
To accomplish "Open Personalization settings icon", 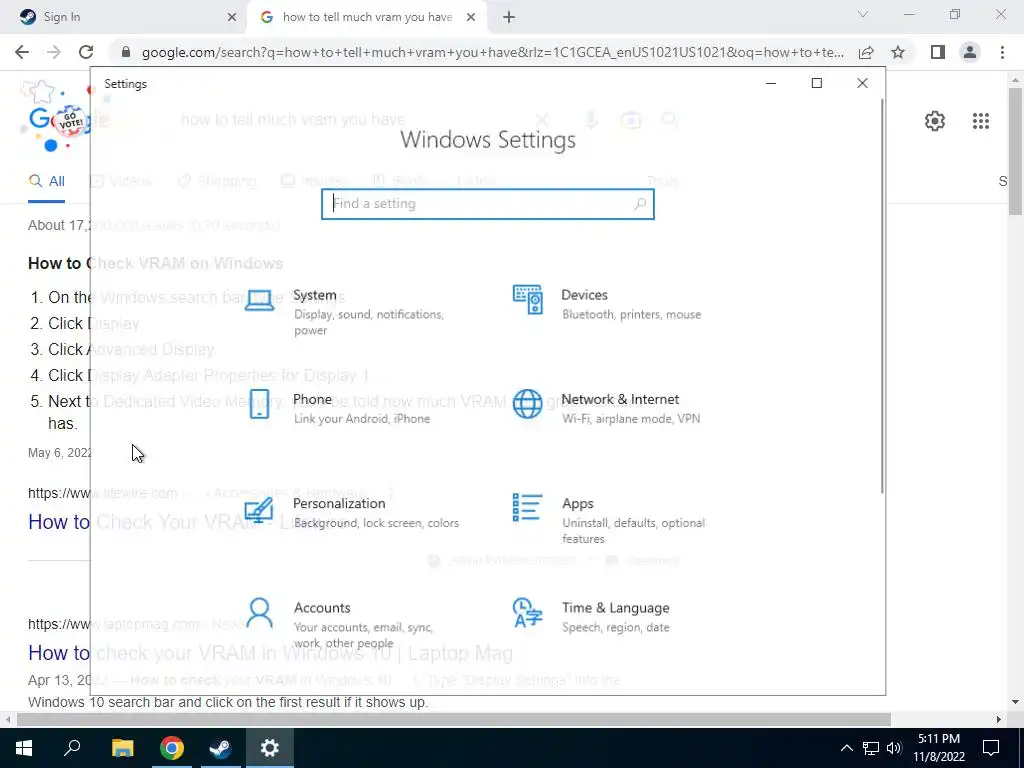I will pos(259,509).
